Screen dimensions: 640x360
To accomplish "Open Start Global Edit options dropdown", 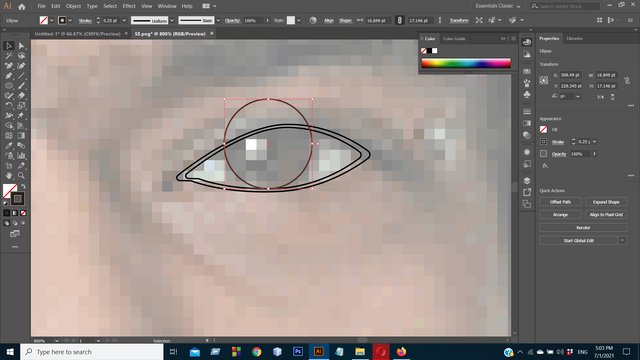I will 622,240.
